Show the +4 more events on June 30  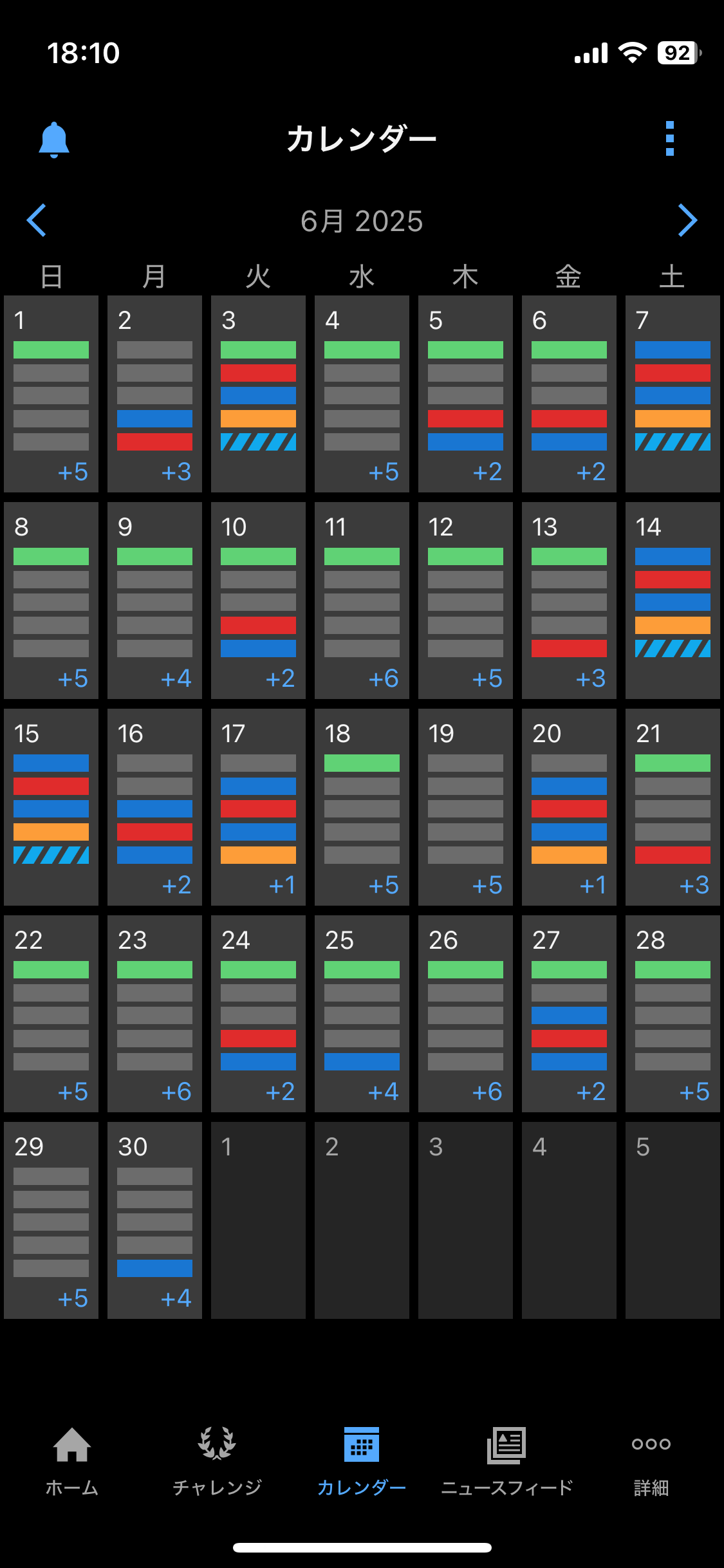(176, 1298)
